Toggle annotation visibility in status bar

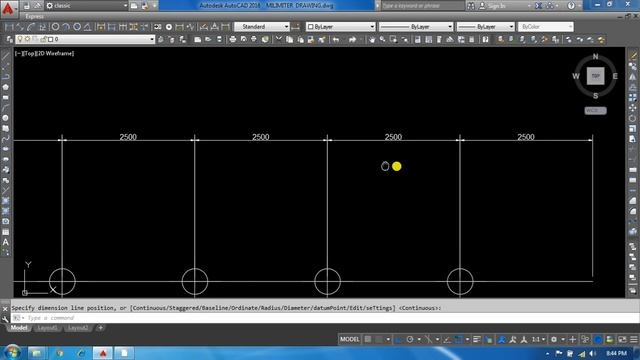(x=502, y=339)
